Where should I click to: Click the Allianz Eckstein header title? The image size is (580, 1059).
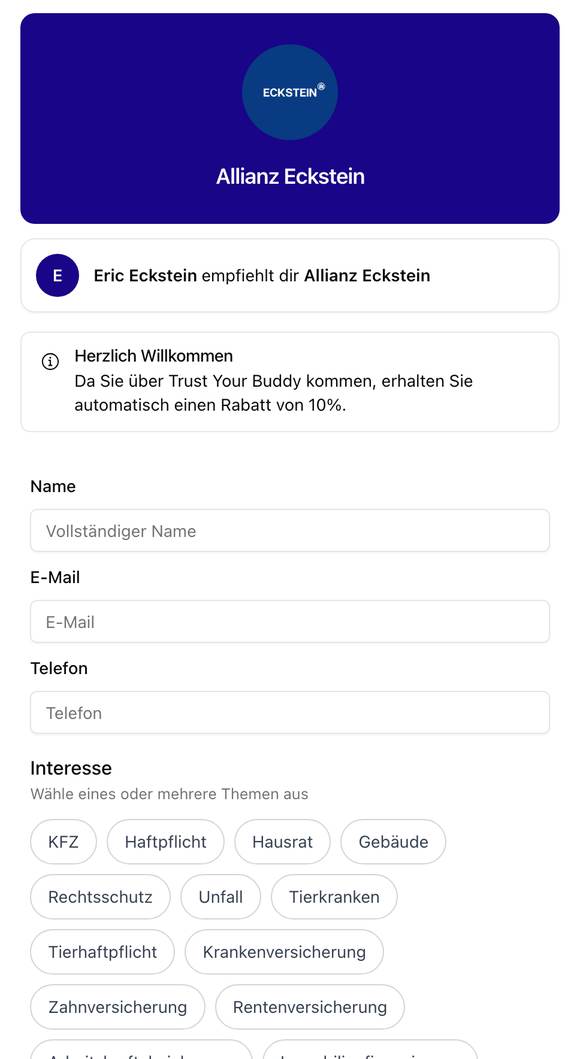pyautogui.click(x=290, y=176)
